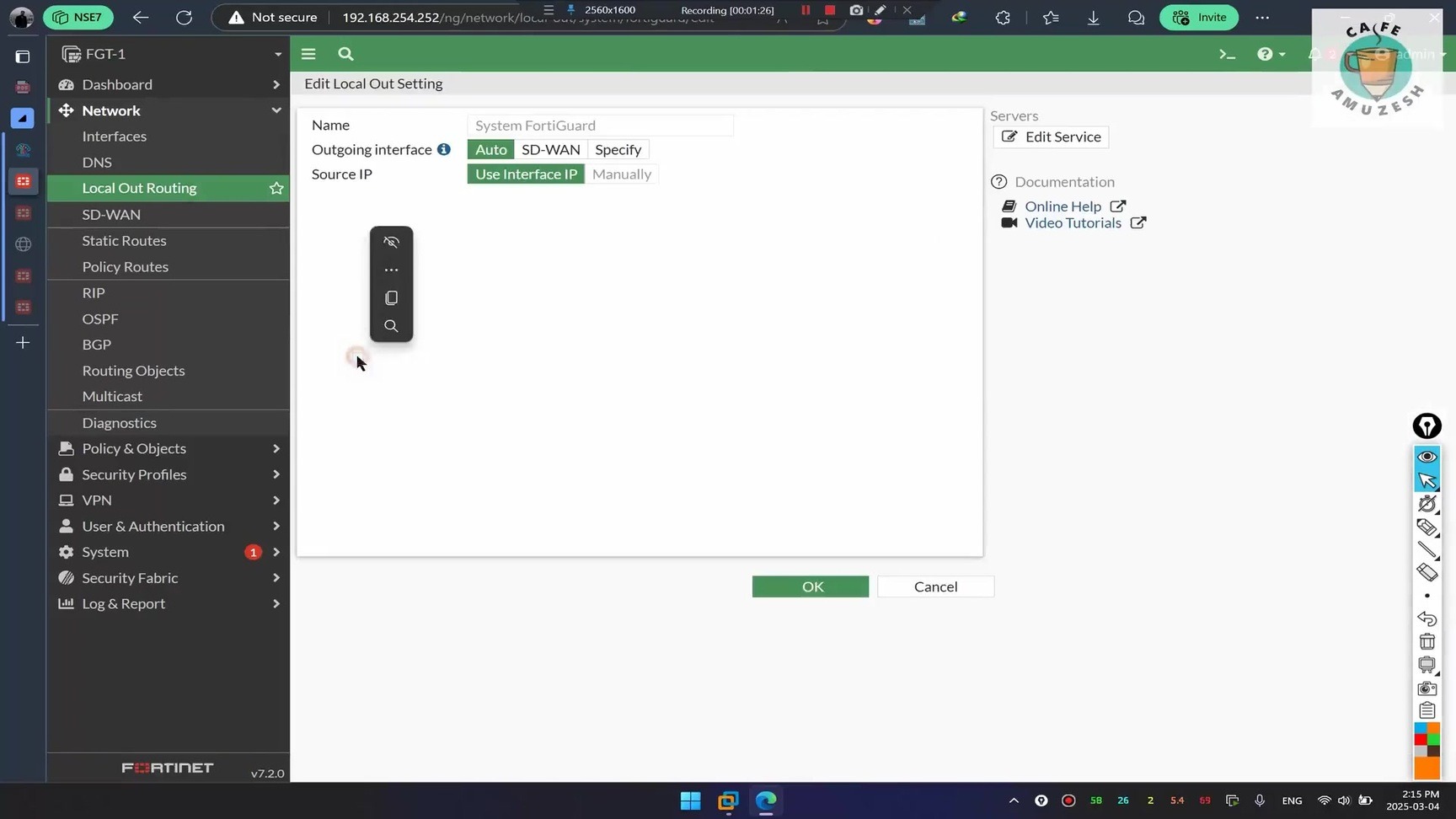Viewport: 1456px width, 819px height.
Task: Open the browser chat bubble icon
Action: [x=1136, y=17]
